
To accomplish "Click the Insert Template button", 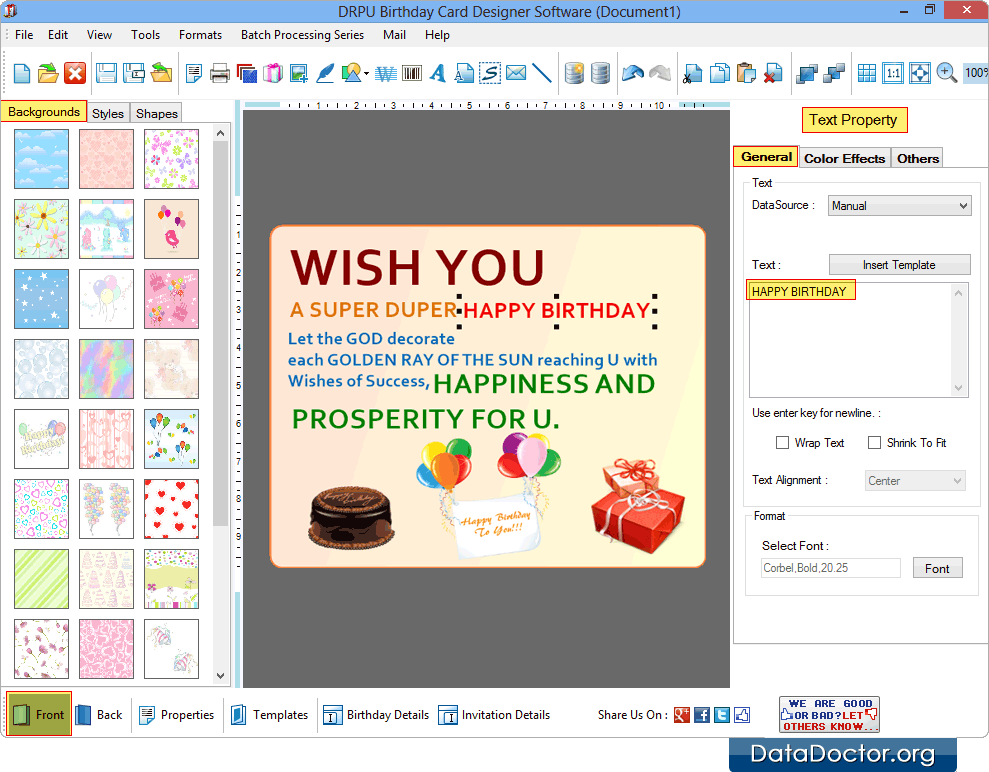I will coord(899,265).
